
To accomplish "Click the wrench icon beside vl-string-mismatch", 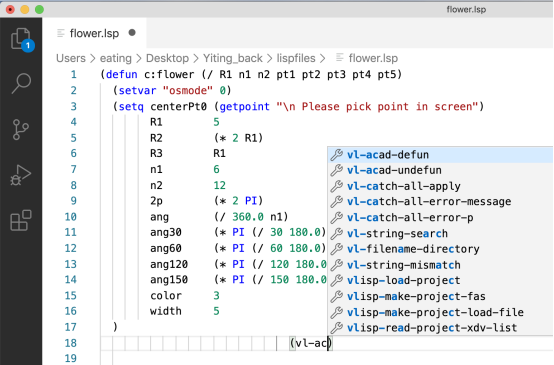I will click(x=337, y=265).
